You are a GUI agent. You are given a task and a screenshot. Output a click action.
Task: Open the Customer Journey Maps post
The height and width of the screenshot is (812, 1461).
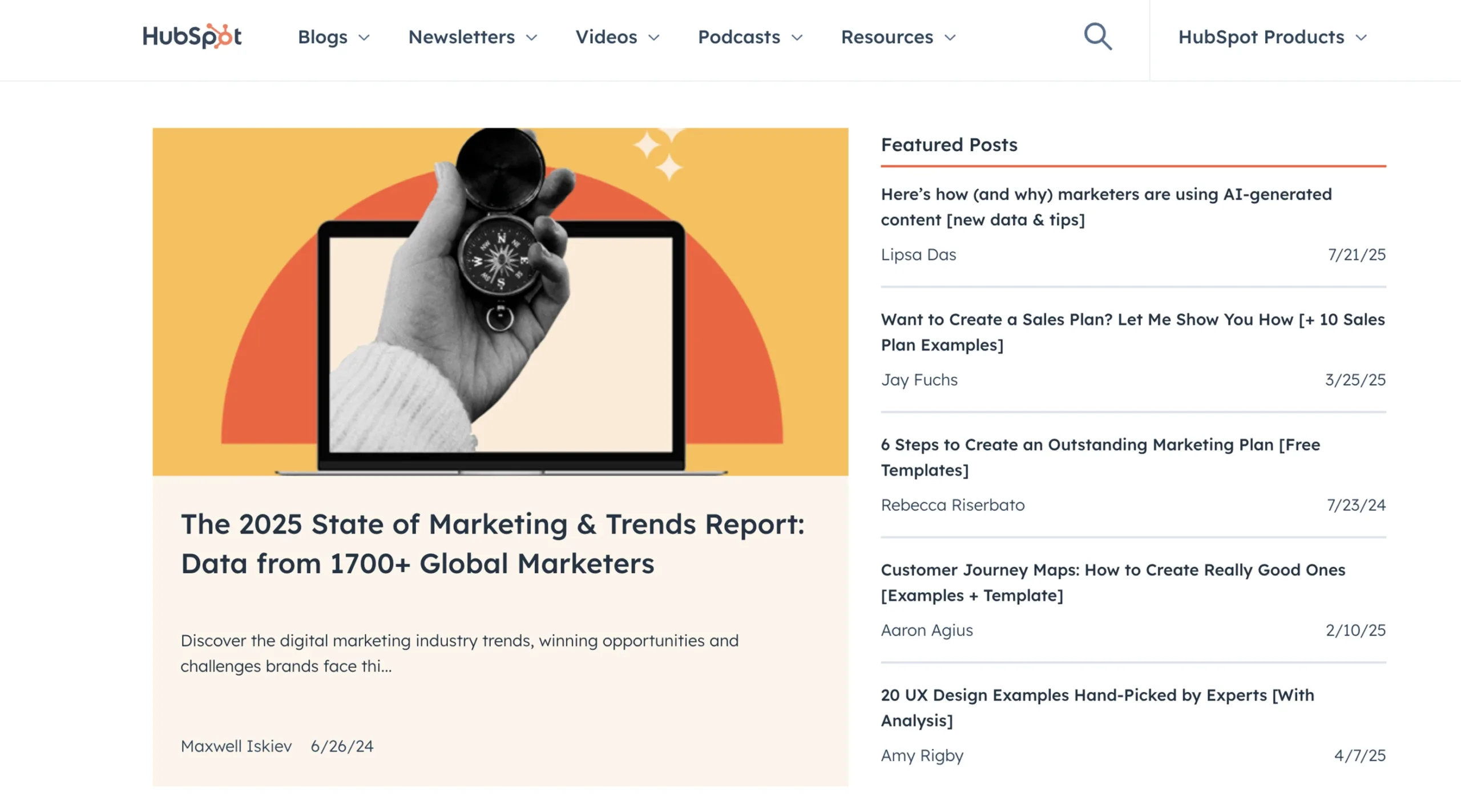coord(1112,582)
